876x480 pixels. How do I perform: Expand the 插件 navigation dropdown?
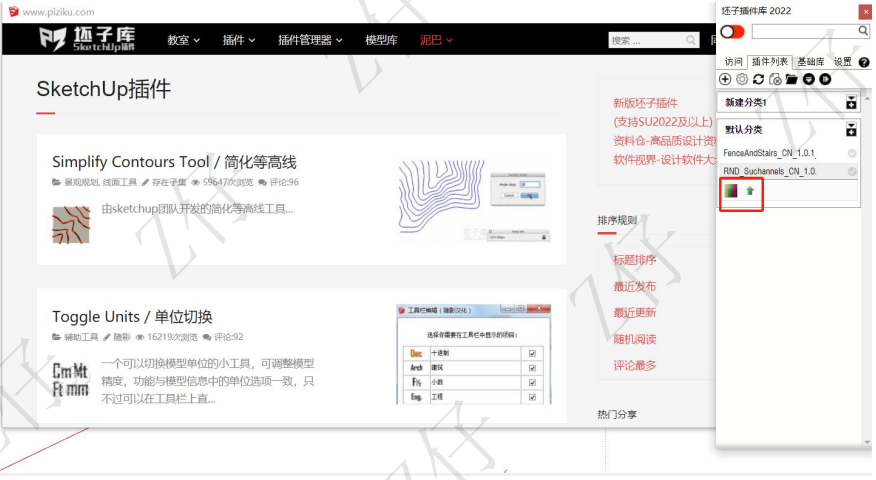239,40
